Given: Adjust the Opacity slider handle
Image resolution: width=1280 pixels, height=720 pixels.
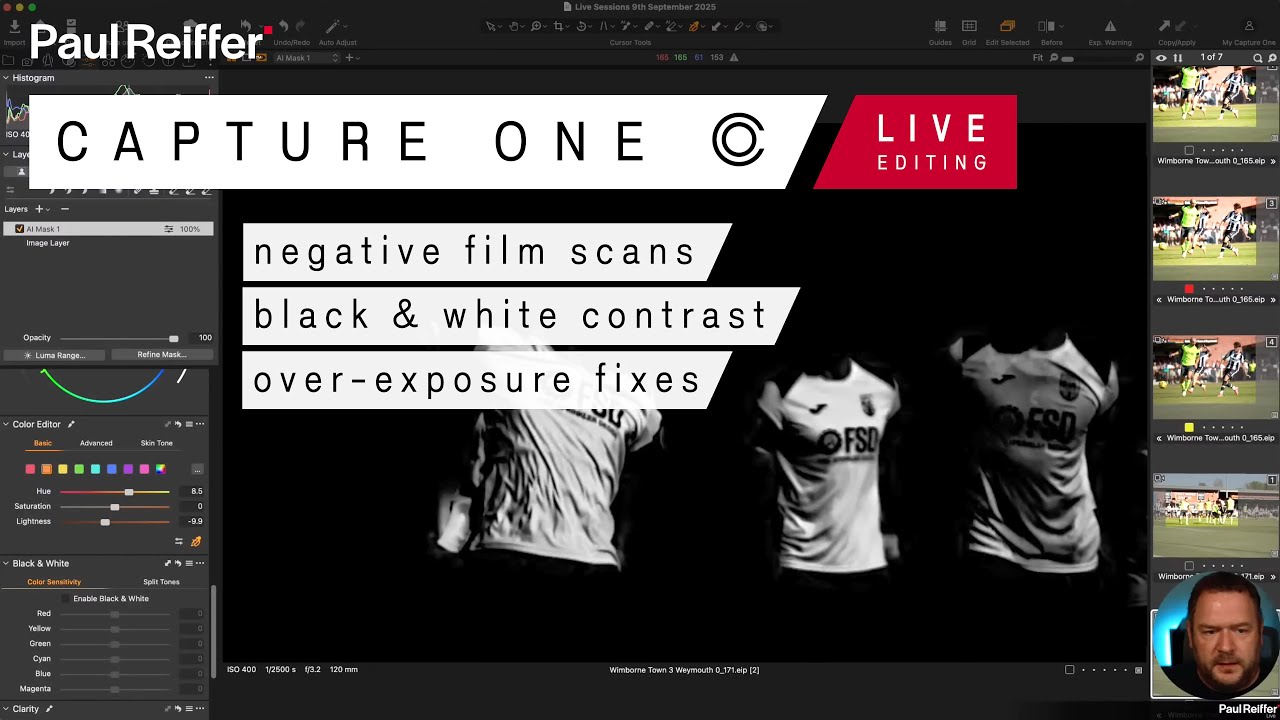Looking at the screenshot, I should [173, 338].
